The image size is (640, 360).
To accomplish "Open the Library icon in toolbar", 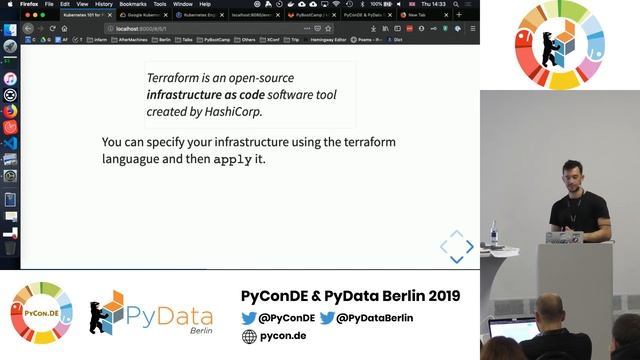I will coord(385,29).
